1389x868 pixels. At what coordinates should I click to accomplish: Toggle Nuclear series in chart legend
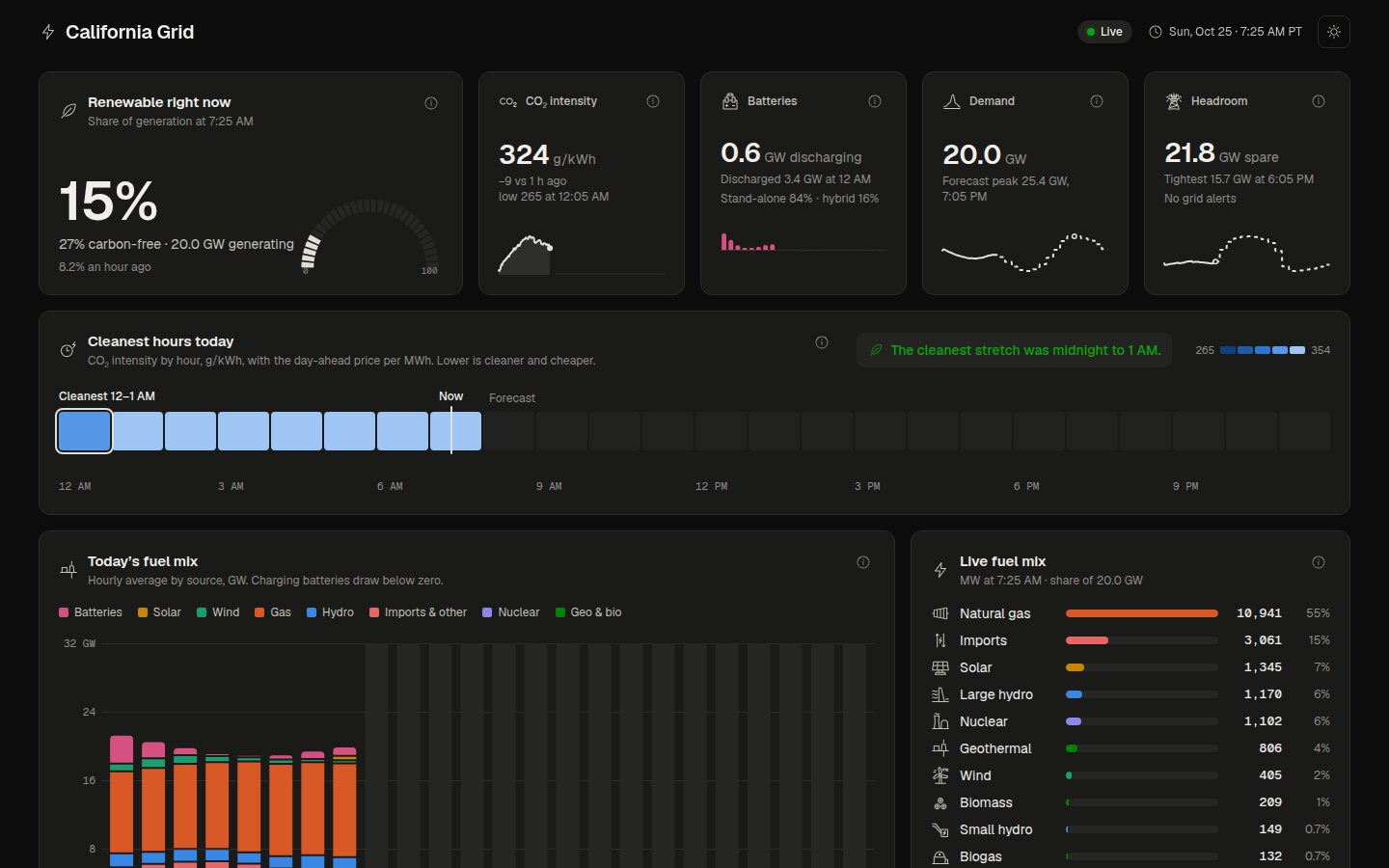pos(511,612)
